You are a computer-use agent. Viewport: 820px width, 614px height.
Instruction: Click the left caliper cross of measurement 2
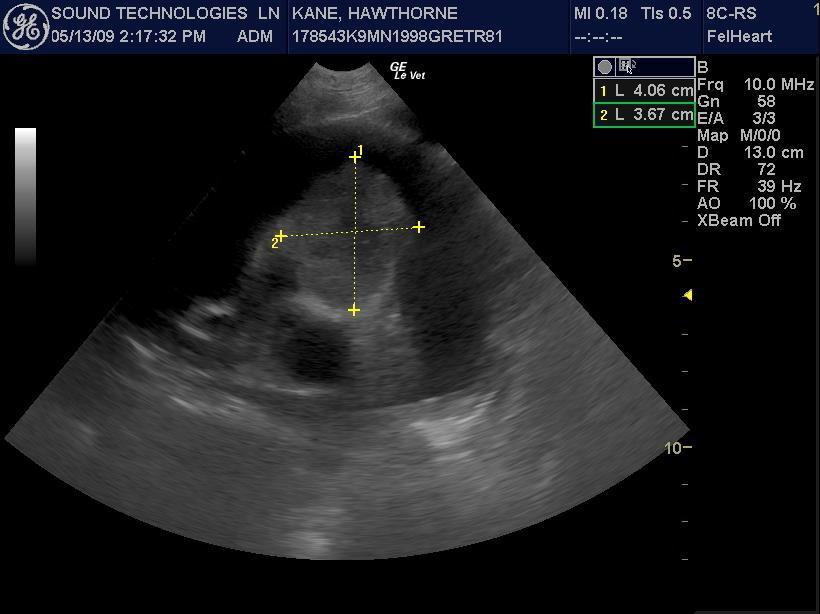[x=282, y=236]
